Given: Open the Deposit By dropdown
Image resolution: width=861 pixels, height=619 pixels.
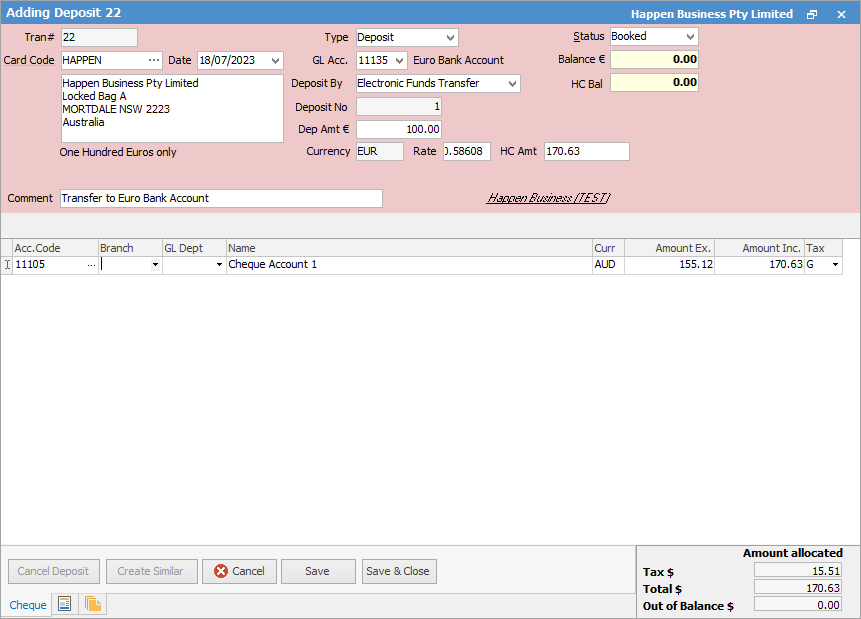Looking at the screenshot, I should click(512, 84).
